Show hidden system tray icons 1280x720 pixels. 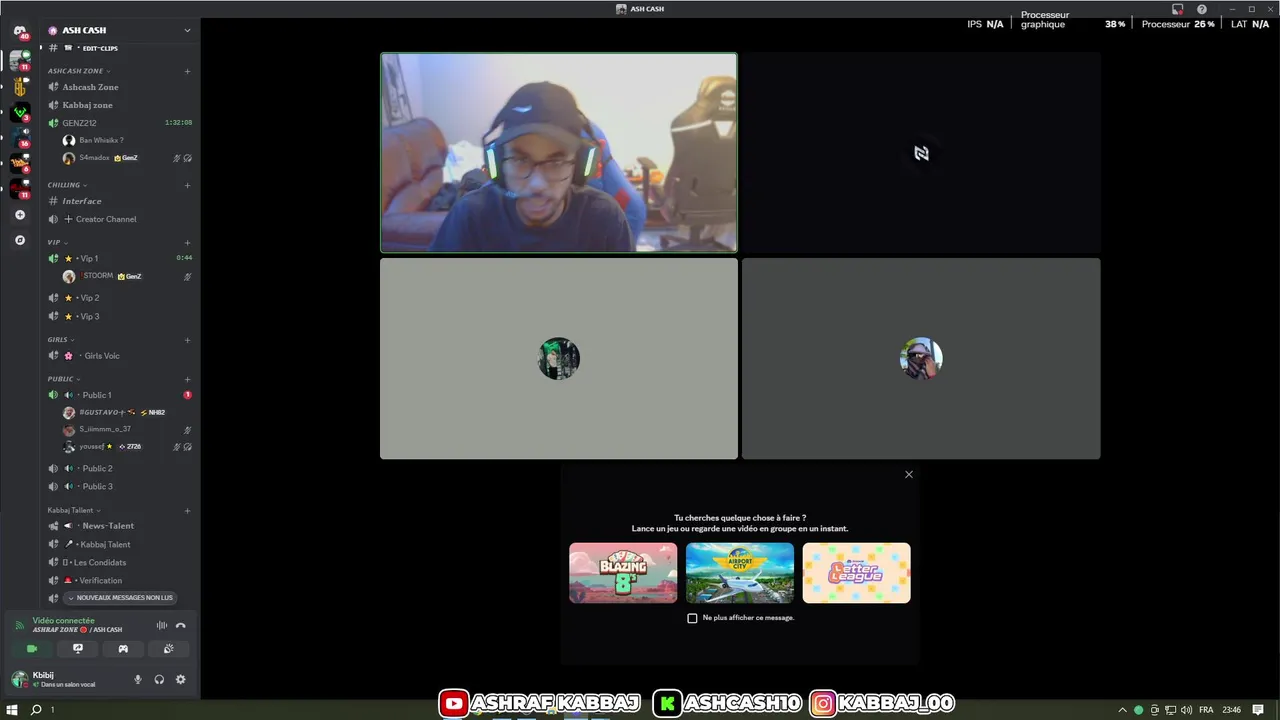[1122, 710]
